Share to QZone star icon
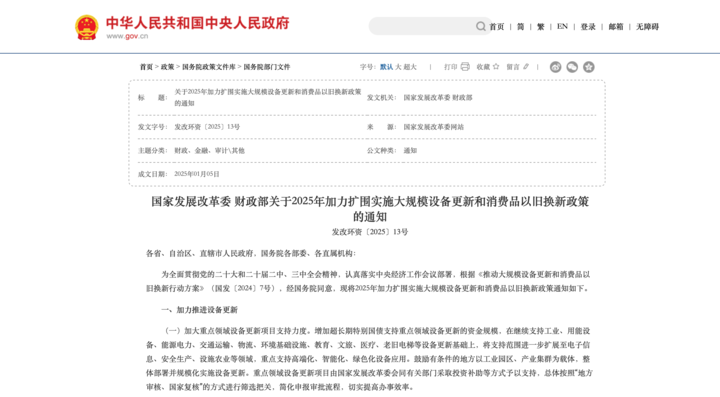The image size is (720, 397). point(589,67)
